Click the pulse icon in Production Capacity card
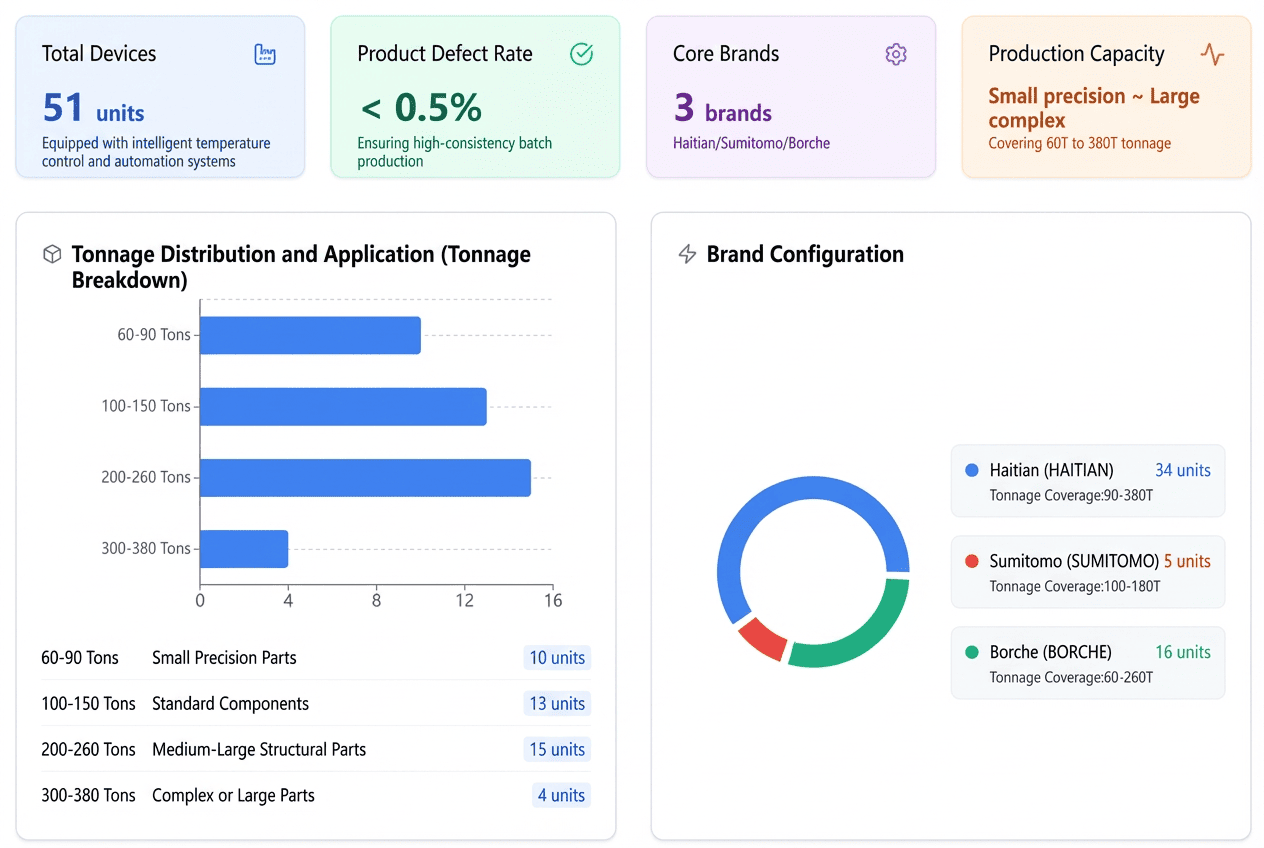 tap(1212, 55)
